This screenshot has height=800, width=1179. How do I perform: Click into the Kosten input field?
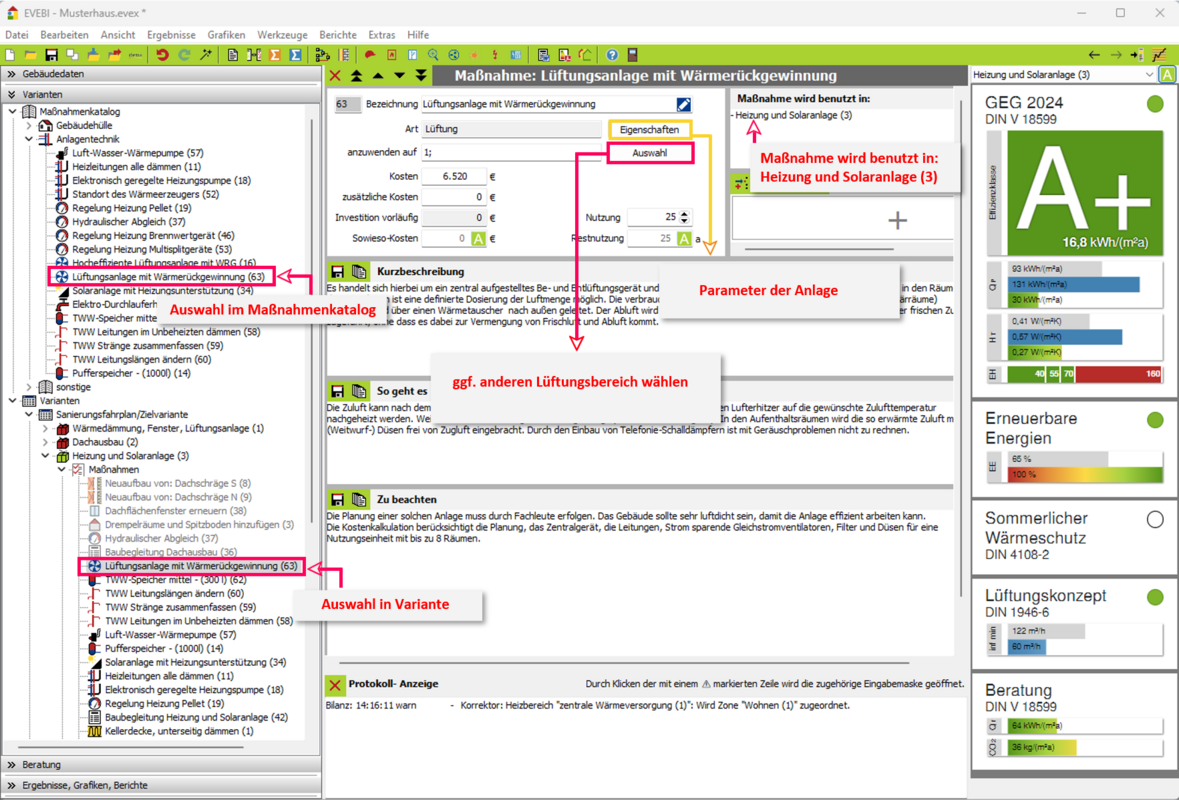click(452, 177)
